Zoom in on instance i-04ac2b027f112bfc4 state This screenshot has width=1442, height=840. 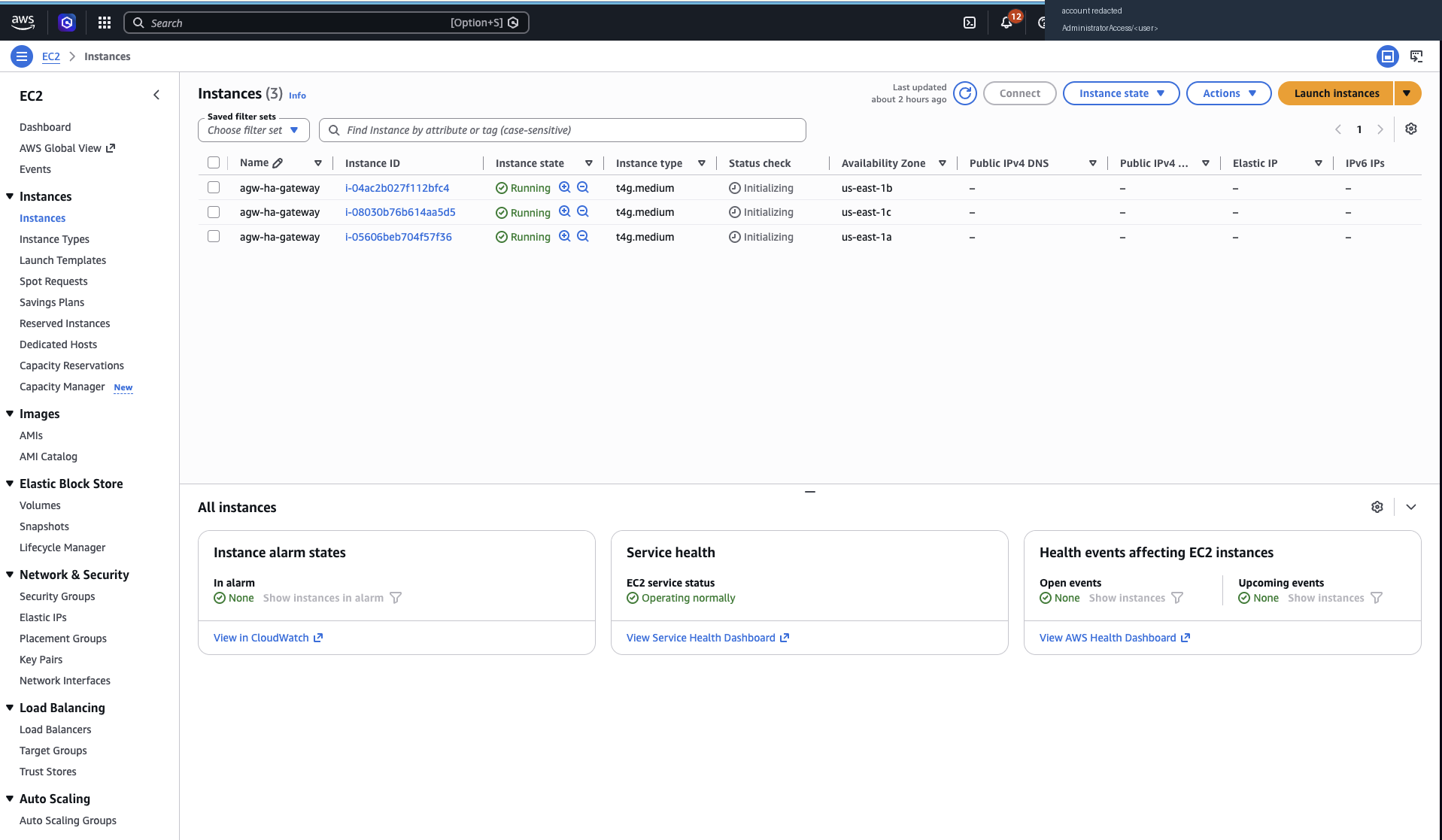(x=565, y=187)
